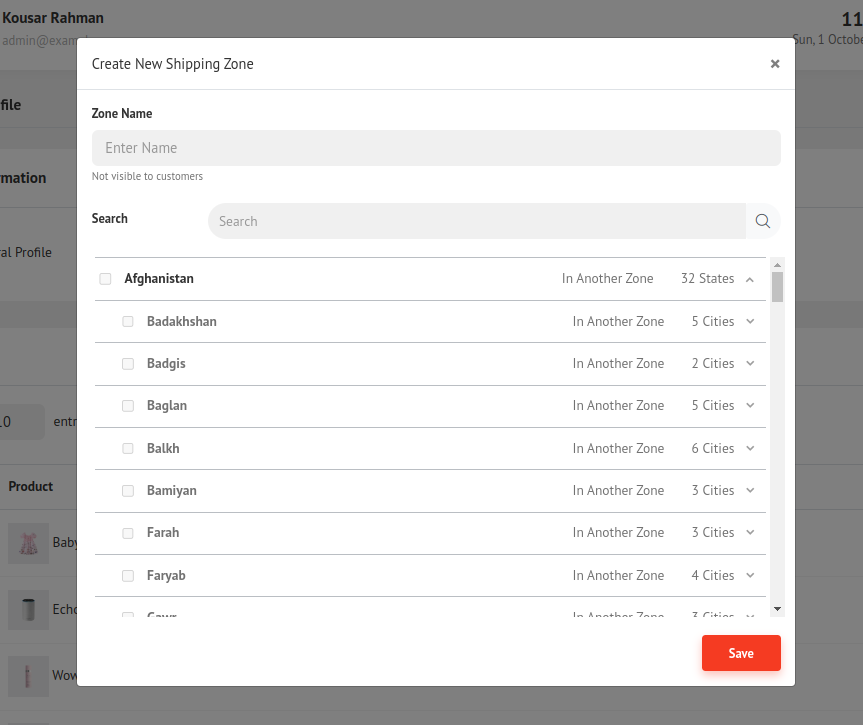This screenshot has width=863, height=725.
Task: Click the Zone Name input field
Action: pyautogui.click(x=436, y=148)
